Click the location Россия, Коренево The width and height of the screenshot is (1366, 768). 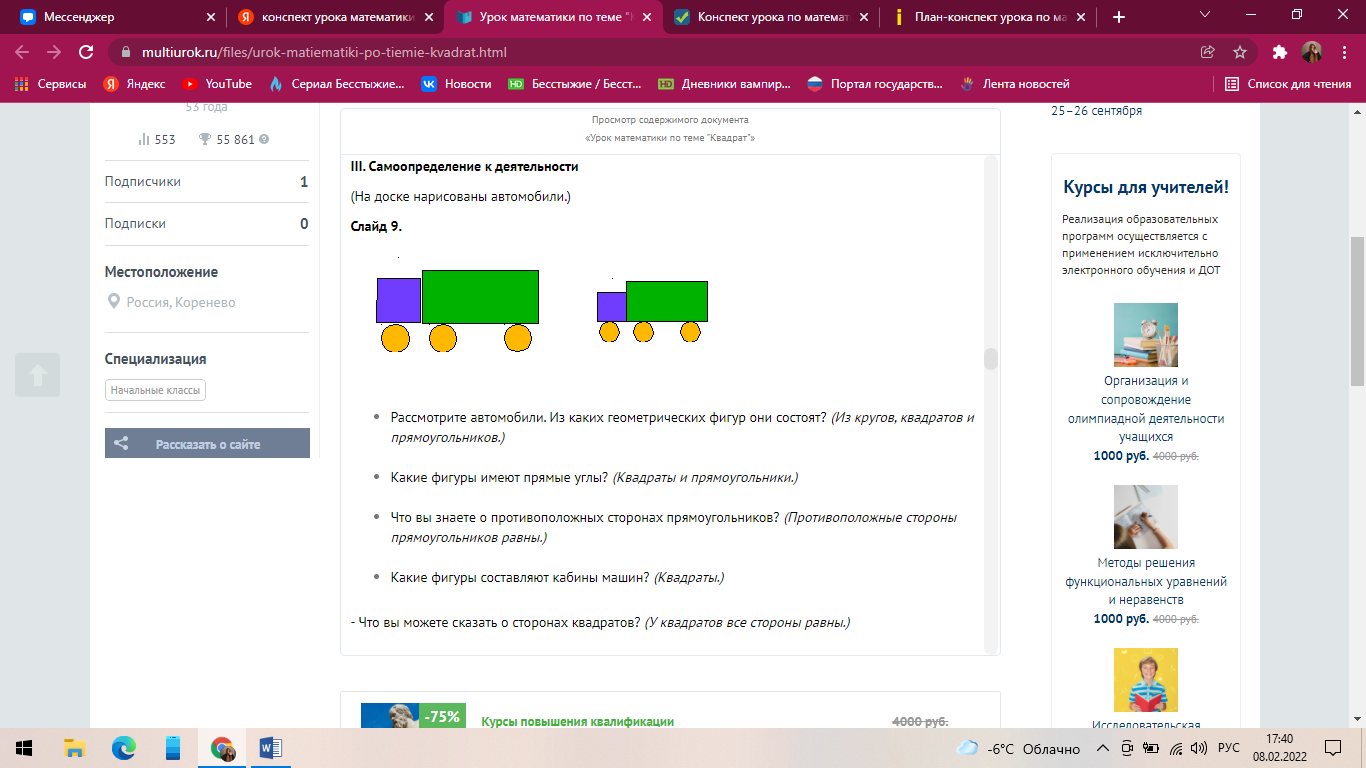tap(171, 302)
